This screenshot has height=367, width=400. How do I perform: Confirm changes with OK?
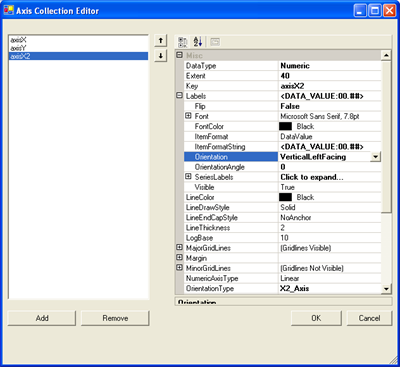[316, 318]
